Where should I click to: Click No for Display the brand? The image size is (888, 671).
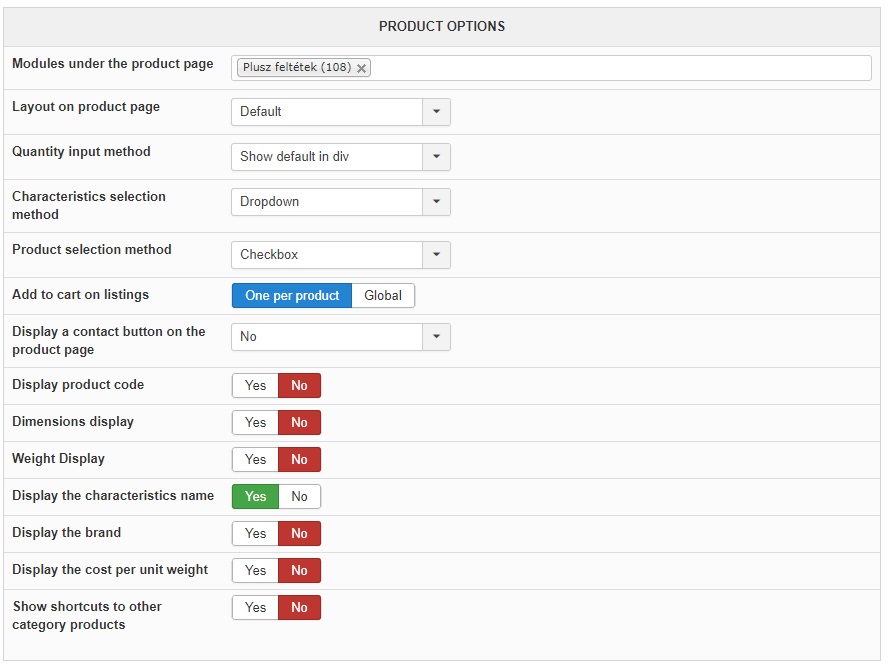click(300, 534)
